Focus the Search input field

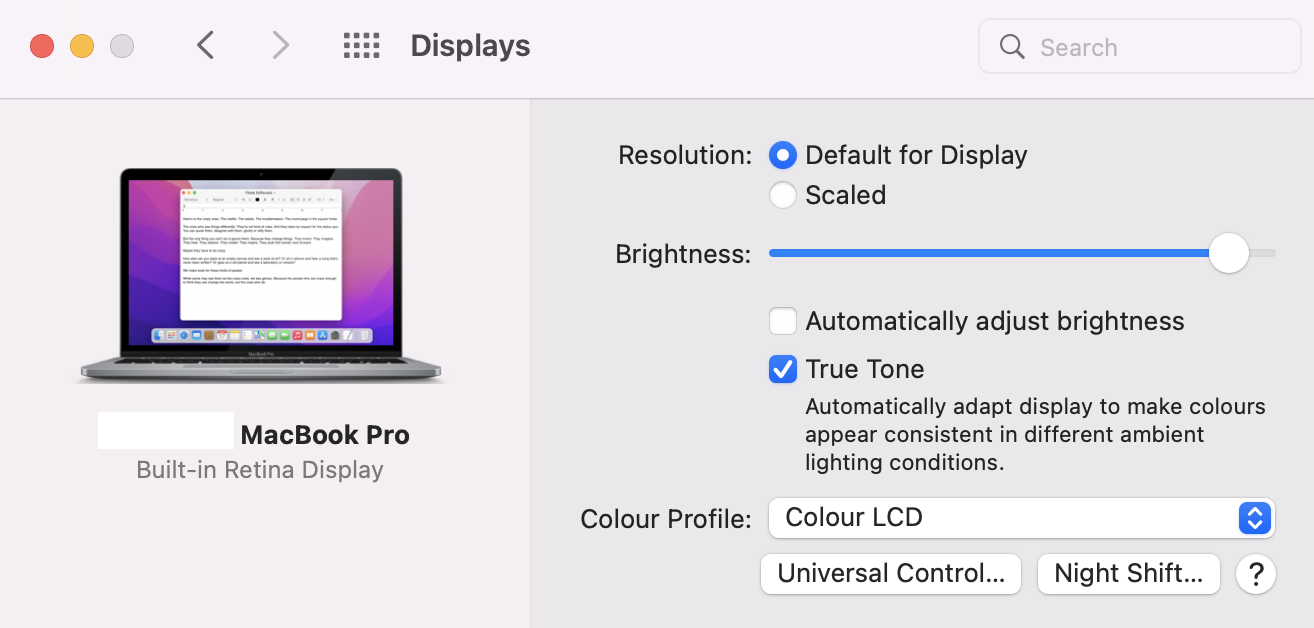pyautogui.click(x=1140, y=47)
